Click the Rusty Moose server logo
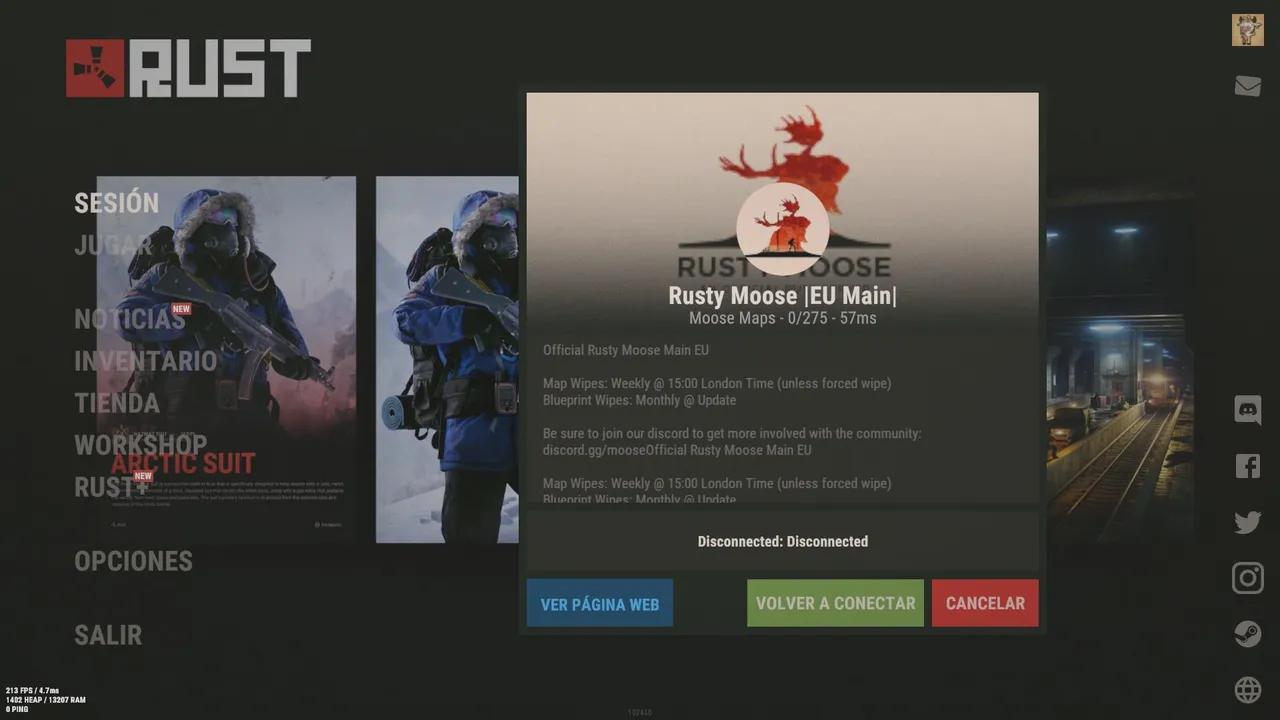The width and height of the screenshot is (1280, 720). 783,229
